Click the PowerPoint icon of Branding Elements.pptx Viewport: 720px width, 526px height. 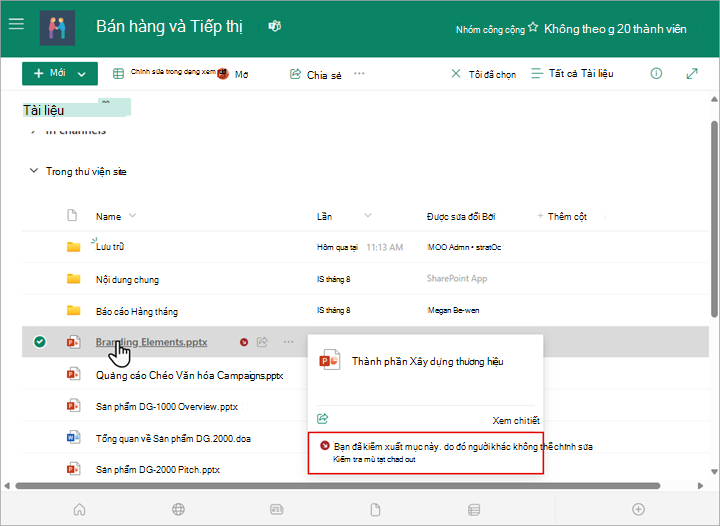(x=73, y=342)
